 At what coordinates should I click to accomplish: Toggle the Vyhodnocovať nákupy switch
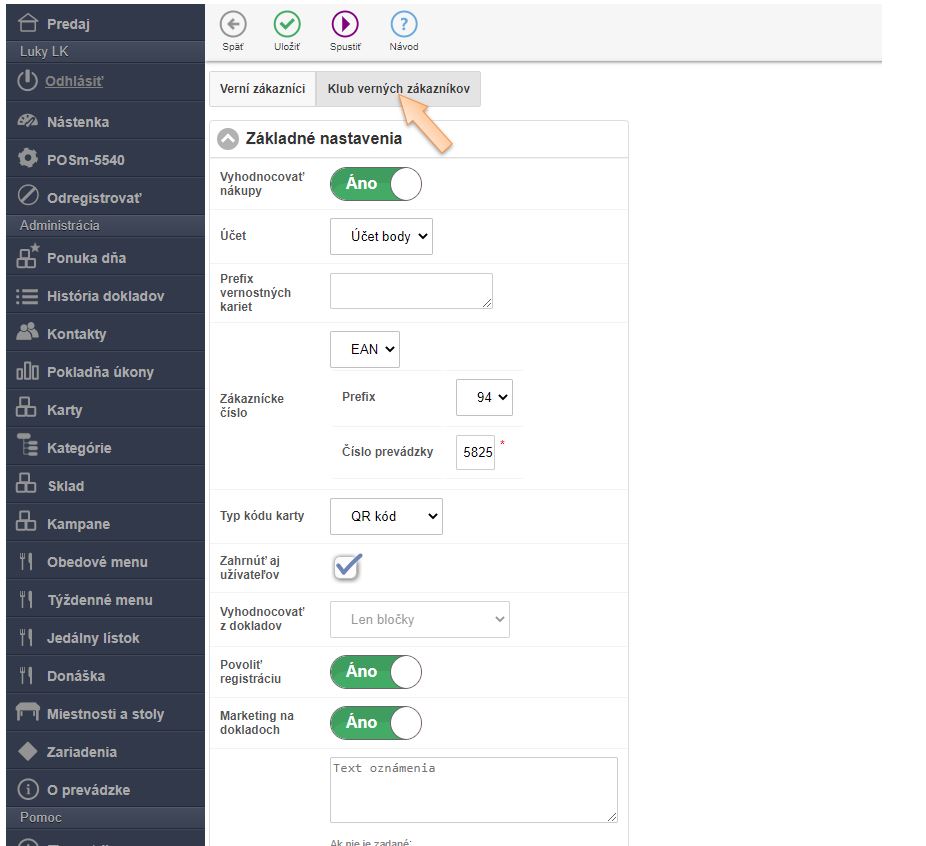pyautogui.click(x=376, y=184)
